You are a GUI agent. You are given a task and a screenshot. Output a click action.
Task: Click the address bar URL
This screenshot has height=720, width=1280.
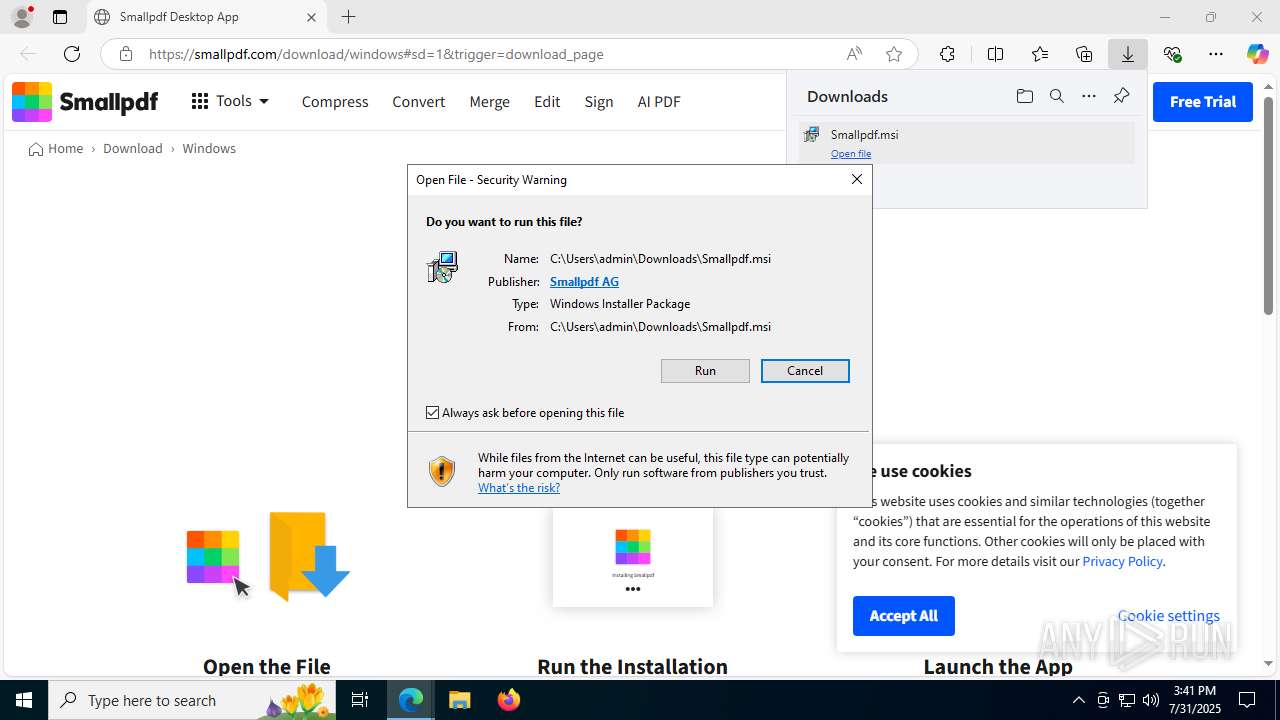[376, 54]
